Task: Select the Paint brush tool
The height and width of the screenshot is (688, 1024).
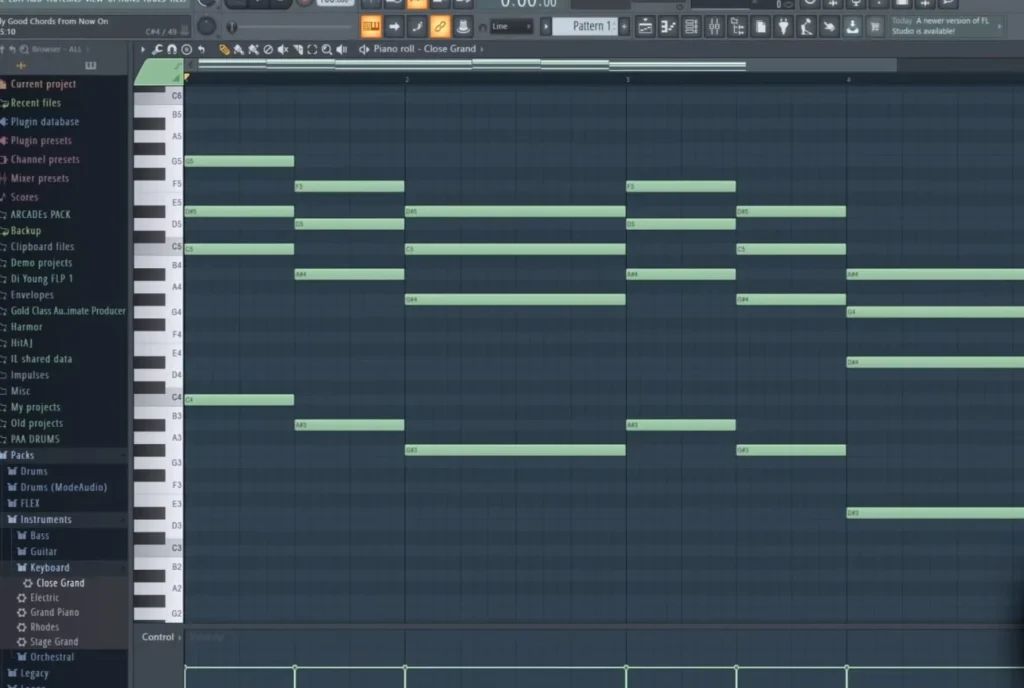Action: (238, 49)
